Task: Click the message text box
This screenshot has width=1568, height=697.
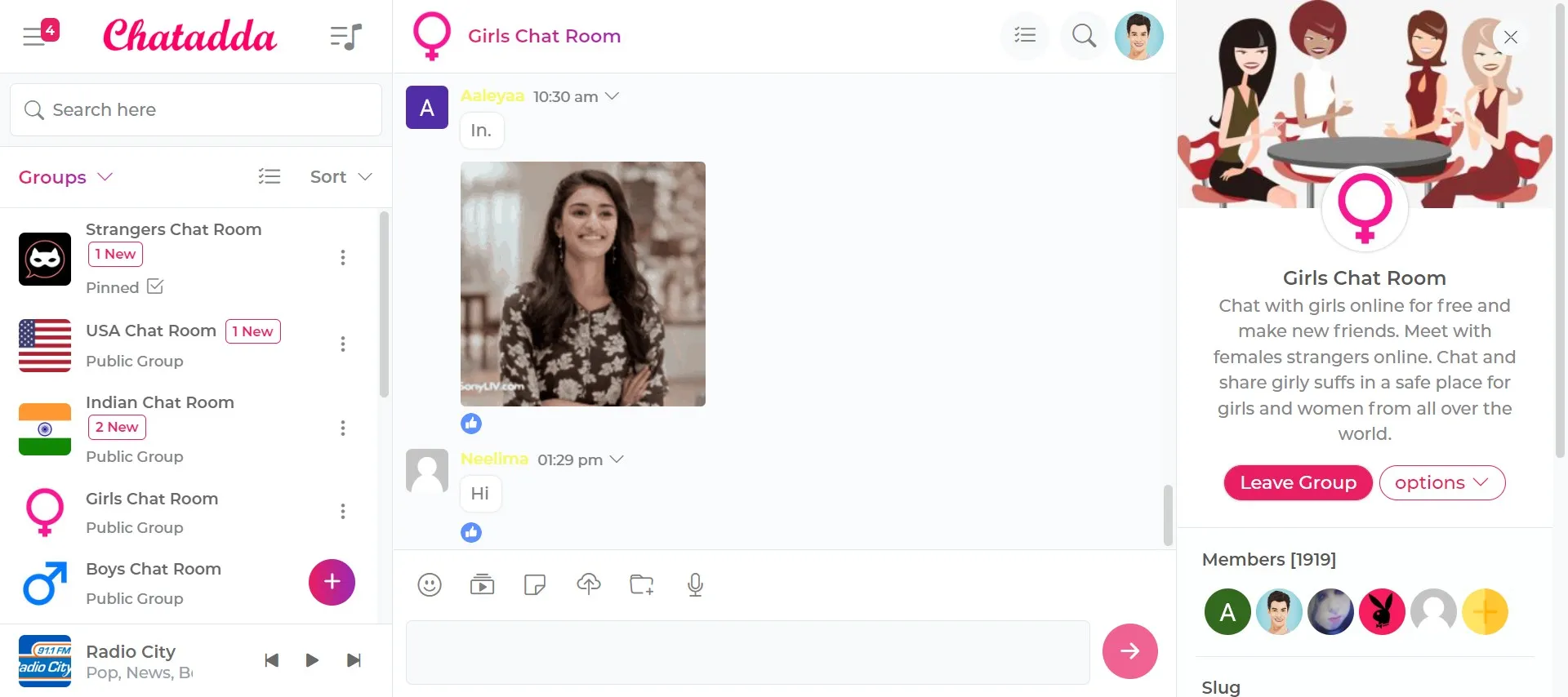Action: (748, 652)
